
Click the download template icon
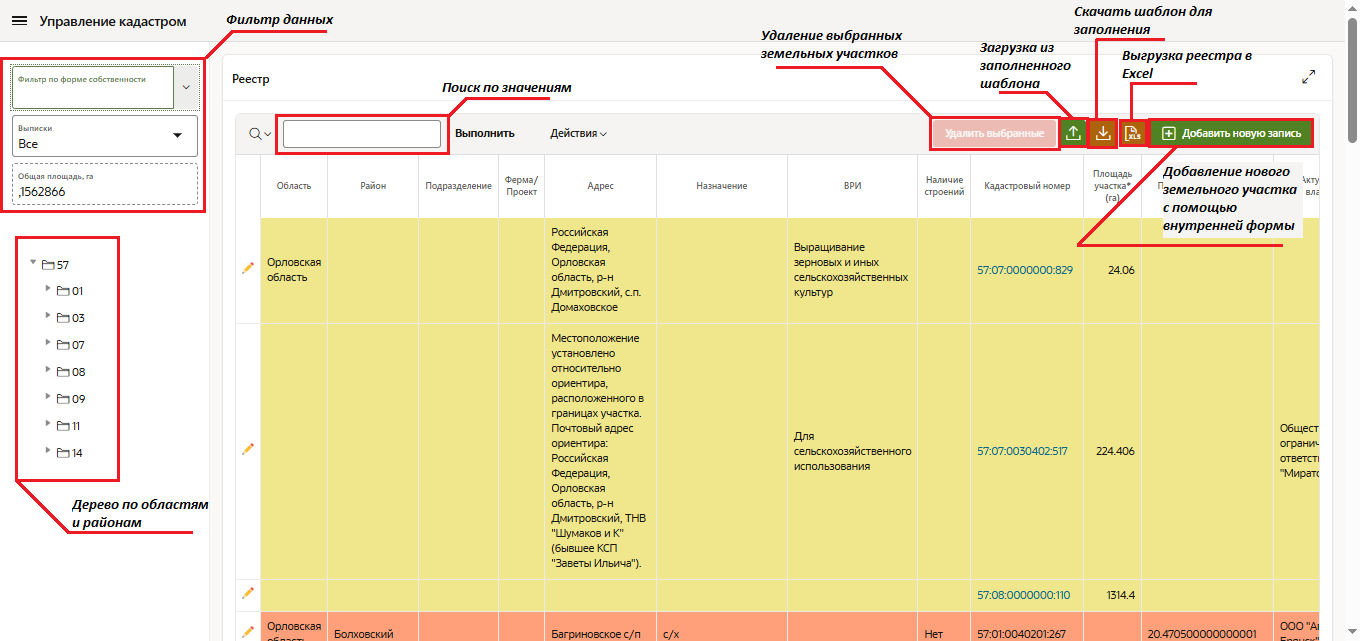point(1103,133)
